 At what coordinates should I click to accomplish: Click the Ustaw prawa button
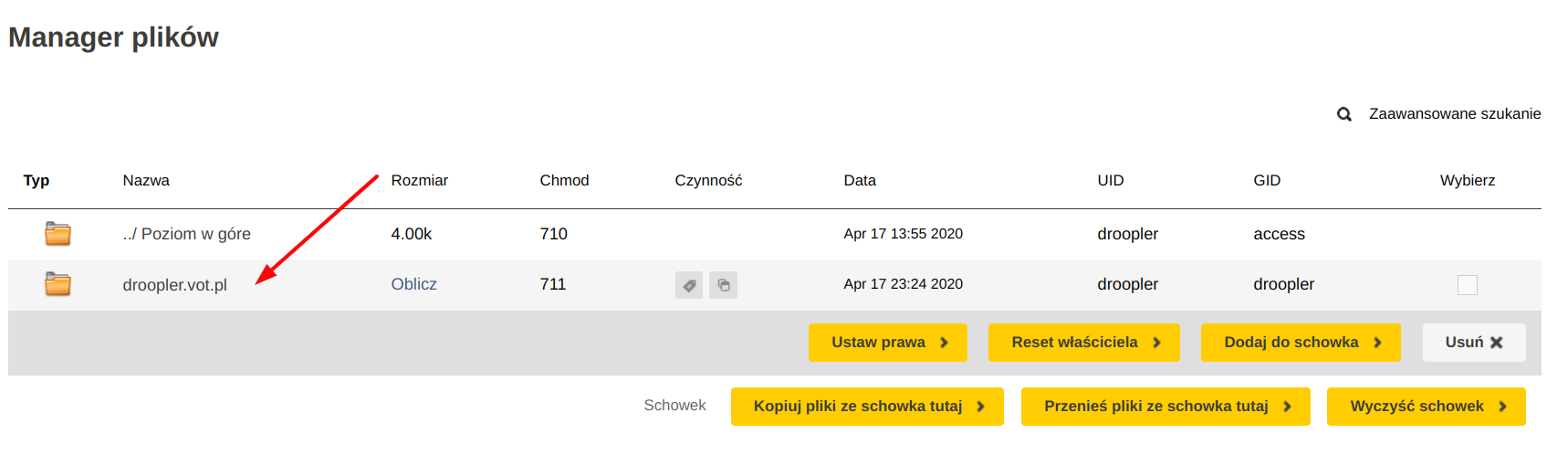888,343
